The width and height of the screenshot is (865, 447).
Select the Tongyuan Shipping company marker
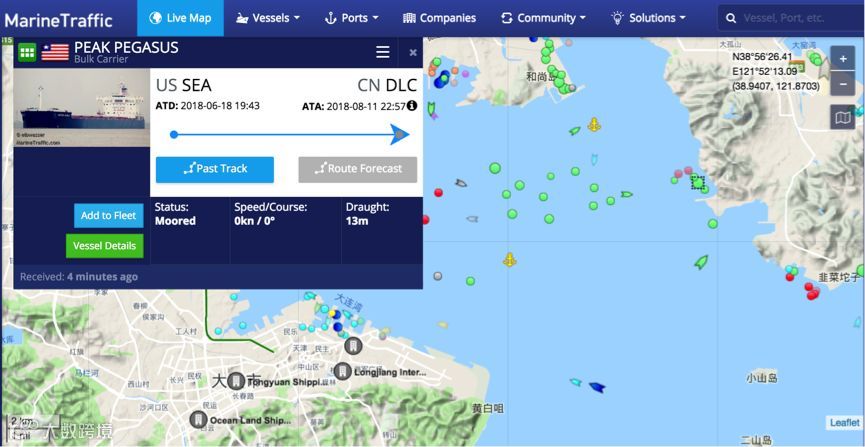(x=236, y=381)
